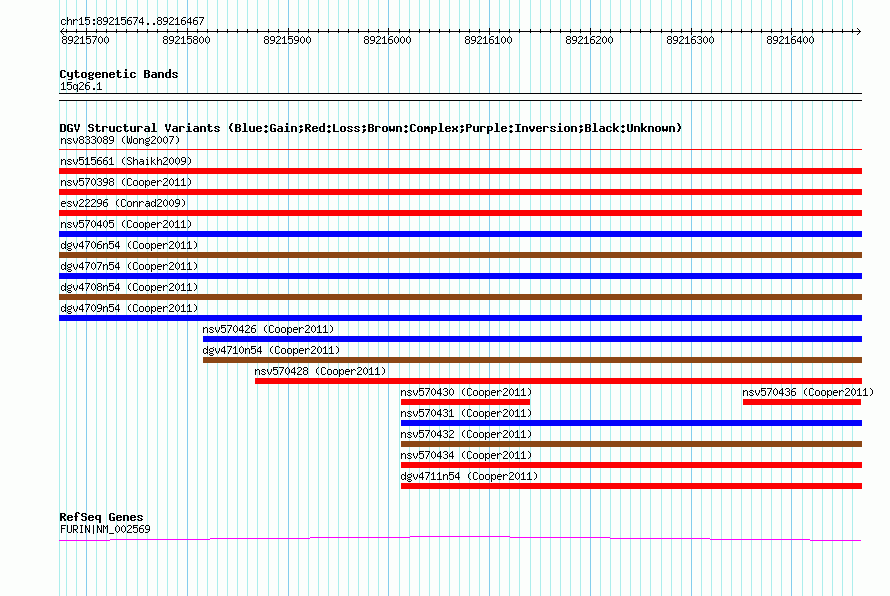Select the dgv4711n54 red loss bar

coord(631,486)
